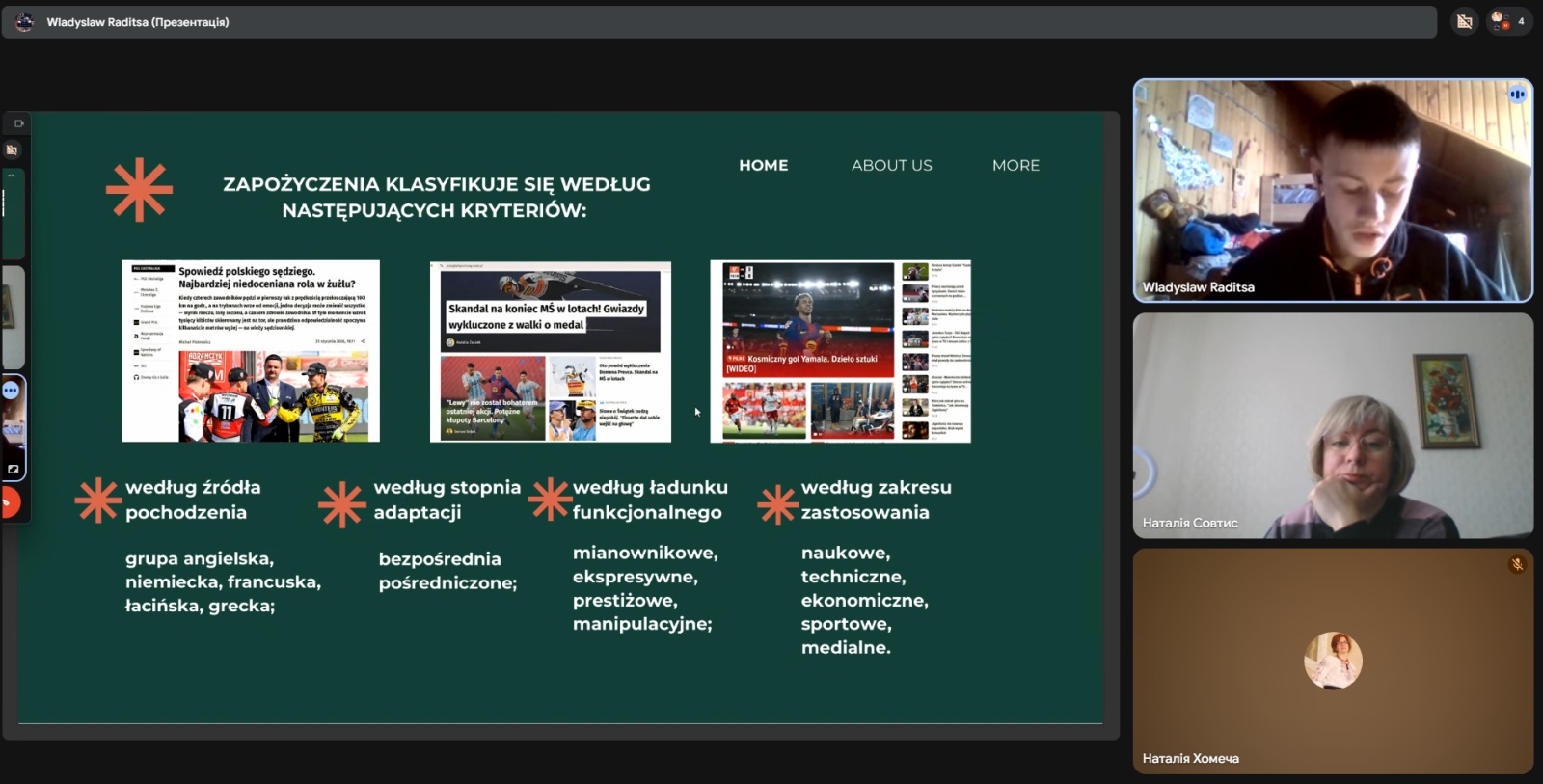The image size is (1543, 784).
Task: Click the Наталія Хомеча profile avatar
Action: coord(1333,661)
